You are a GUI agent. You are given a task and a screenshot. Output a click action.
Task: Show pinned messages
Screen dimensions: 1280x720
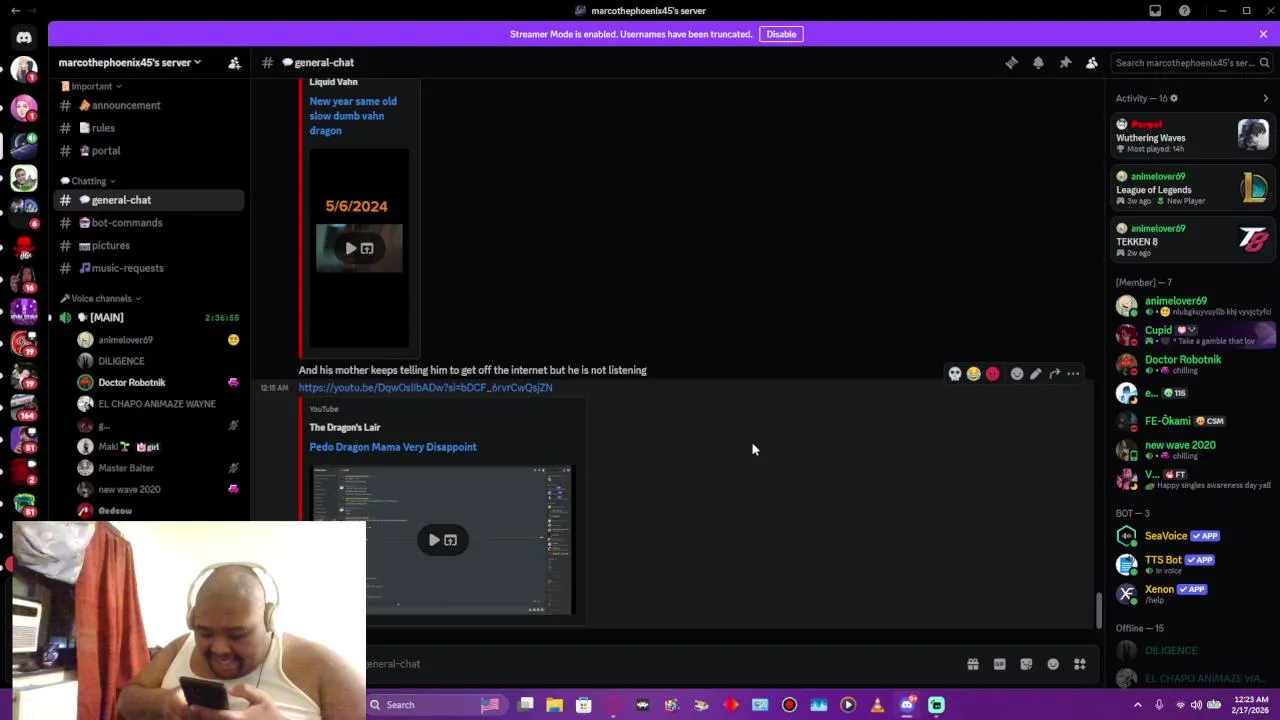pyautogui.click(x=1065, y=62)
